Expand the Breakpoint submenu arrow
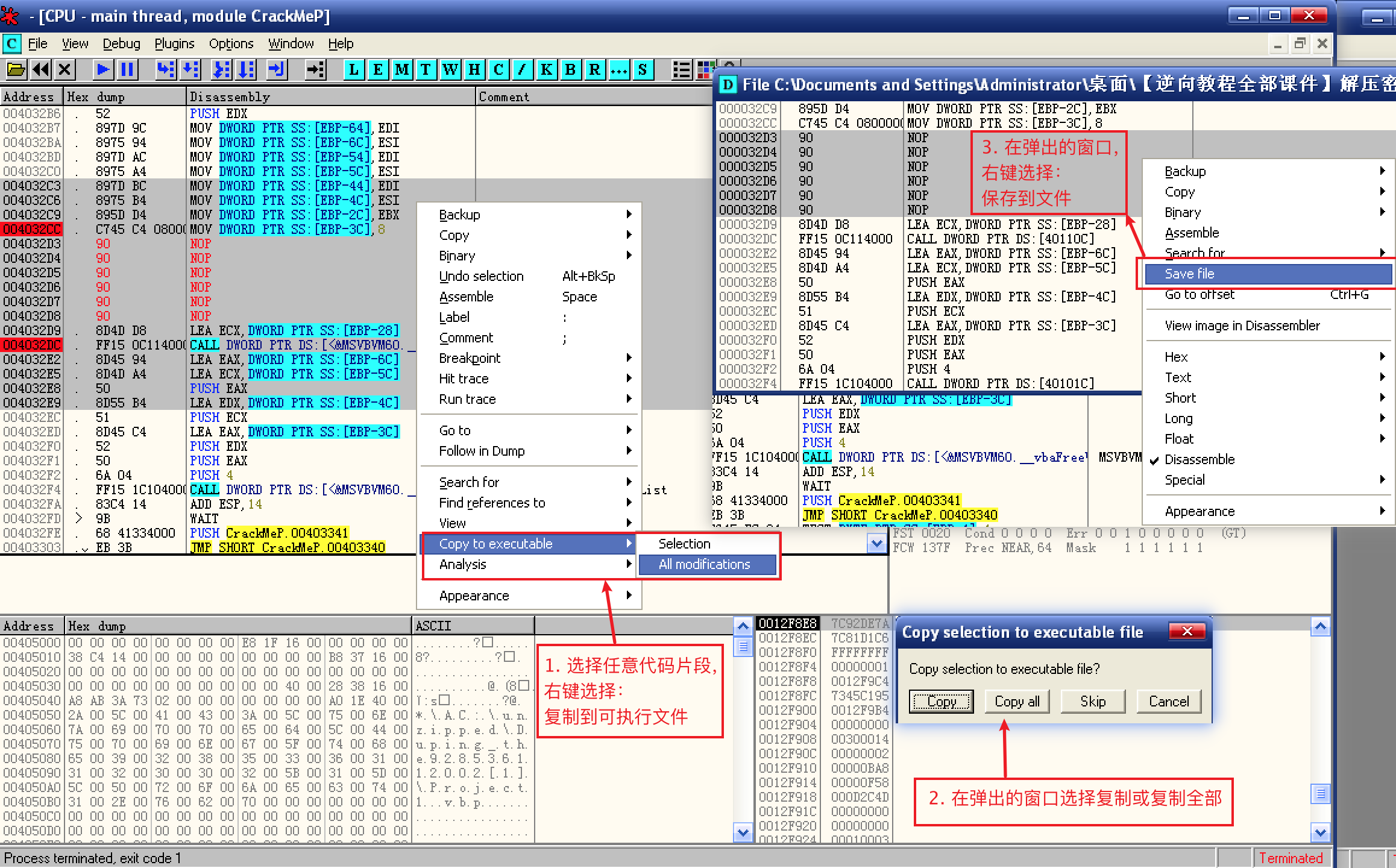Image resolution: width=1396 pixels, height=868 pixels. click(x=629, y=358)
